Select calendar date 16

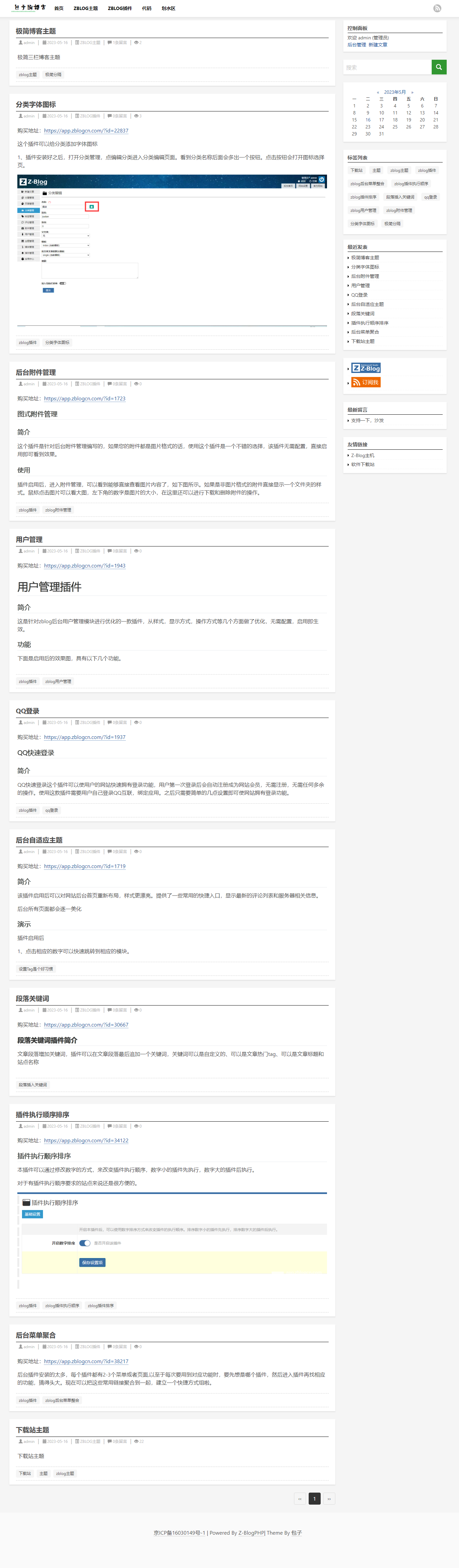point(368,120)
